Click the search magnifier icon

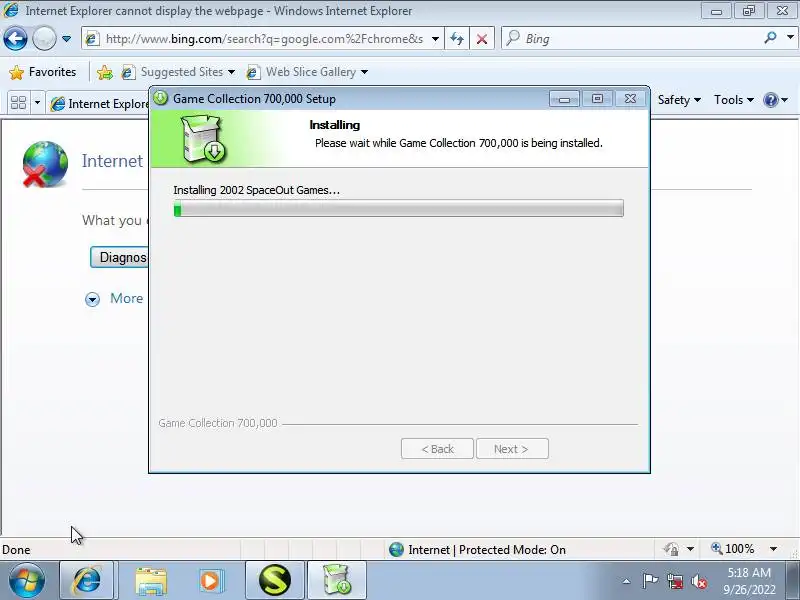coord(770,38)
